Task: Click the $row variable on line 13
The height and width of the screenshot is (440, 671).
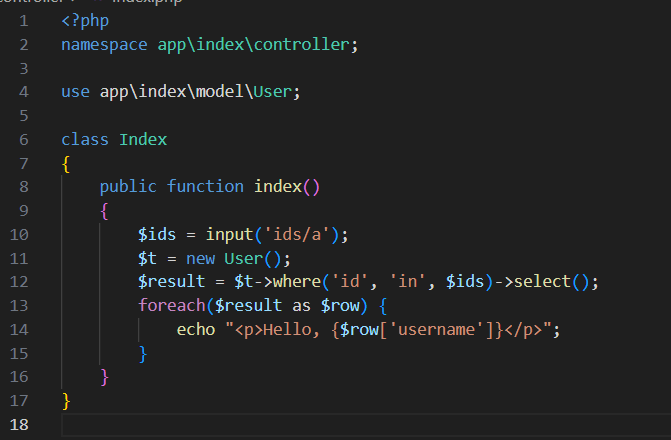Action: [340, 306]
